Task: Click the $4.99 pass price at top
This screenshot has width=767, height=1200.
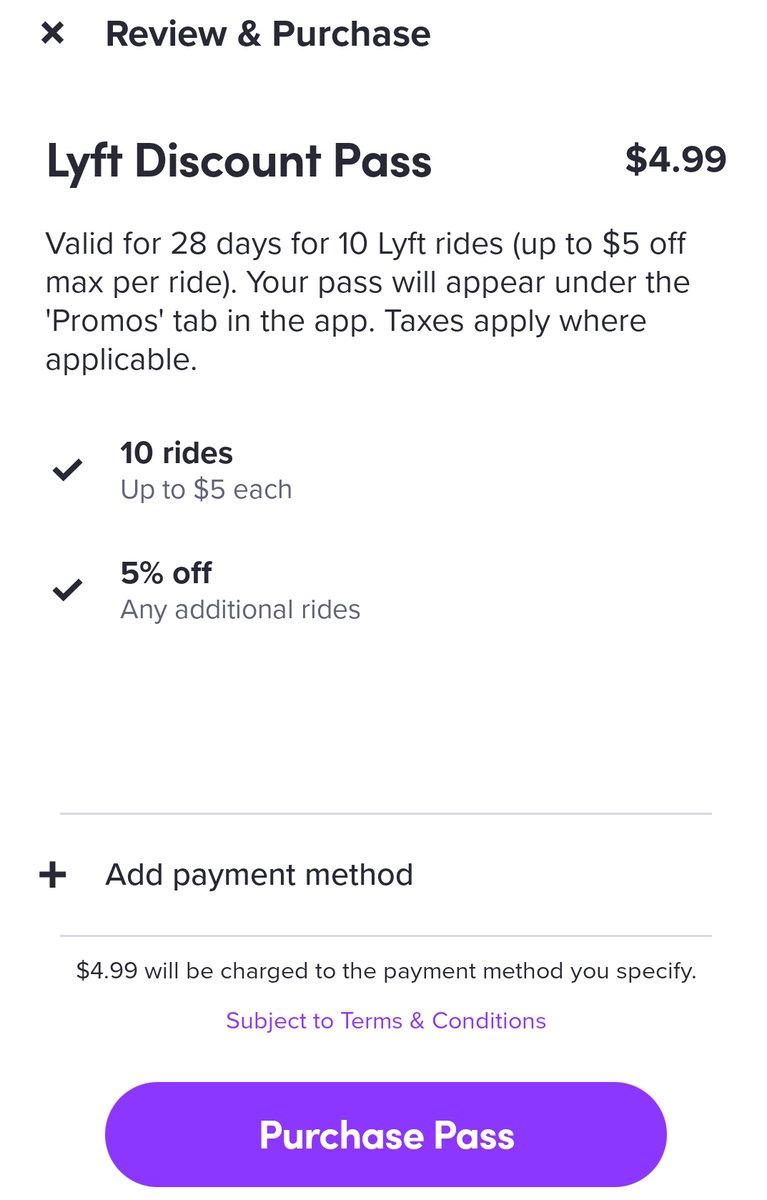Action: (675, 160)
